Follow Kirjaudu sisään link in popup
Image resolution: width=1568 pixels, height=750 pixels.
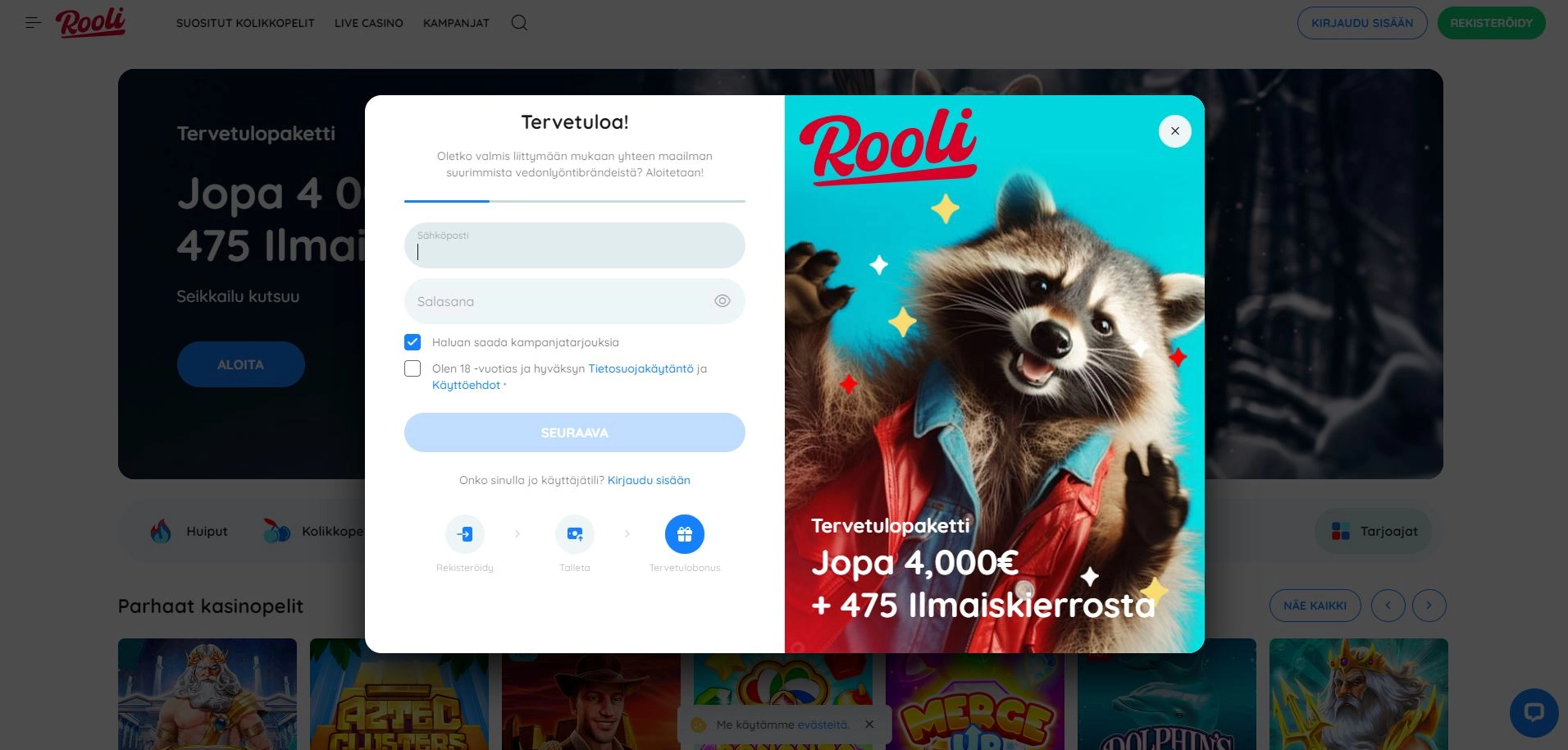[649, 480]
